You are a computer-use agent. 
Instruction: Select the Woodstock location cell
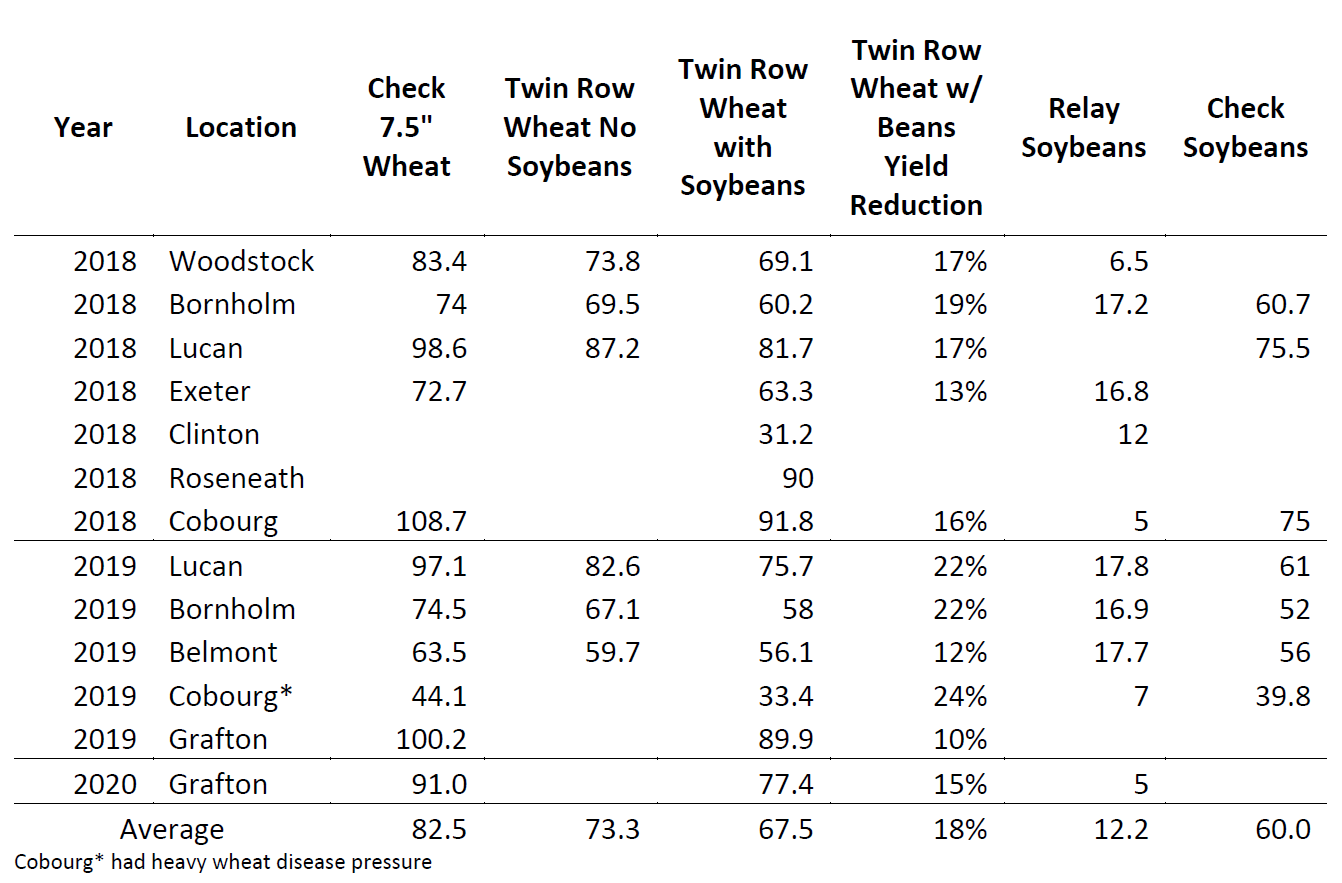[241, 262]
